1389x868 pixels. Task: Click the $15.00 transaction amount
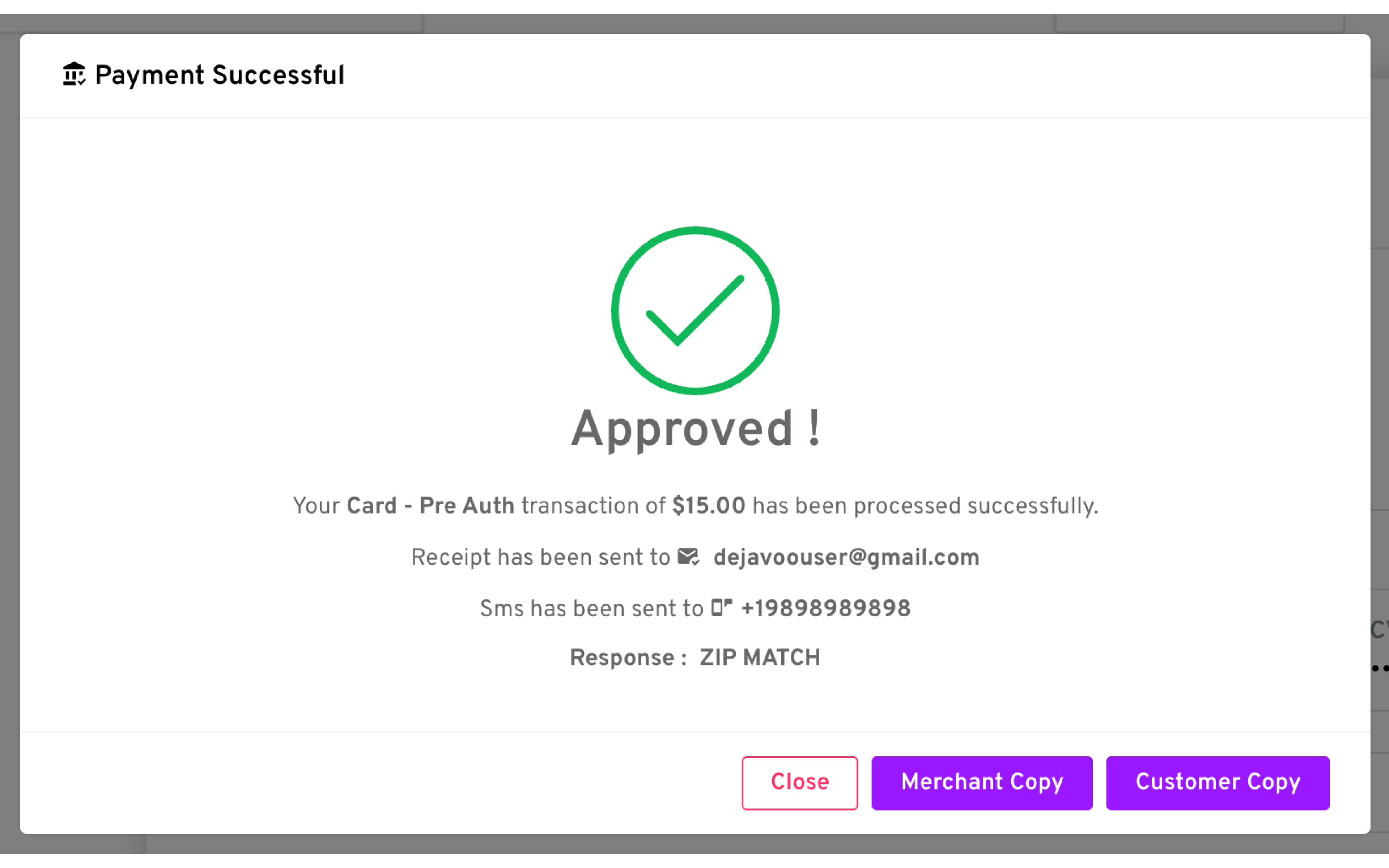pos(709,506)
